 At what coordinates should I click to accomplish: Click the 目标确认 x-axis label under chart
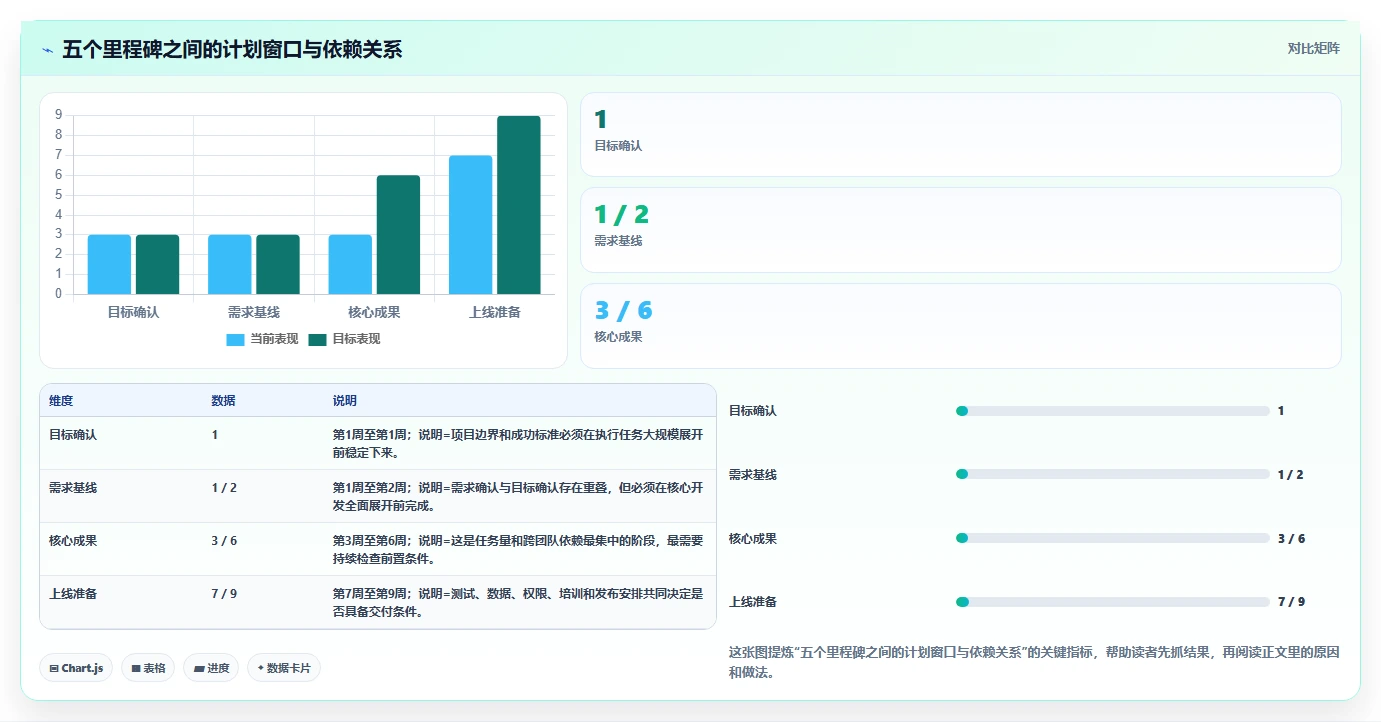133,312
